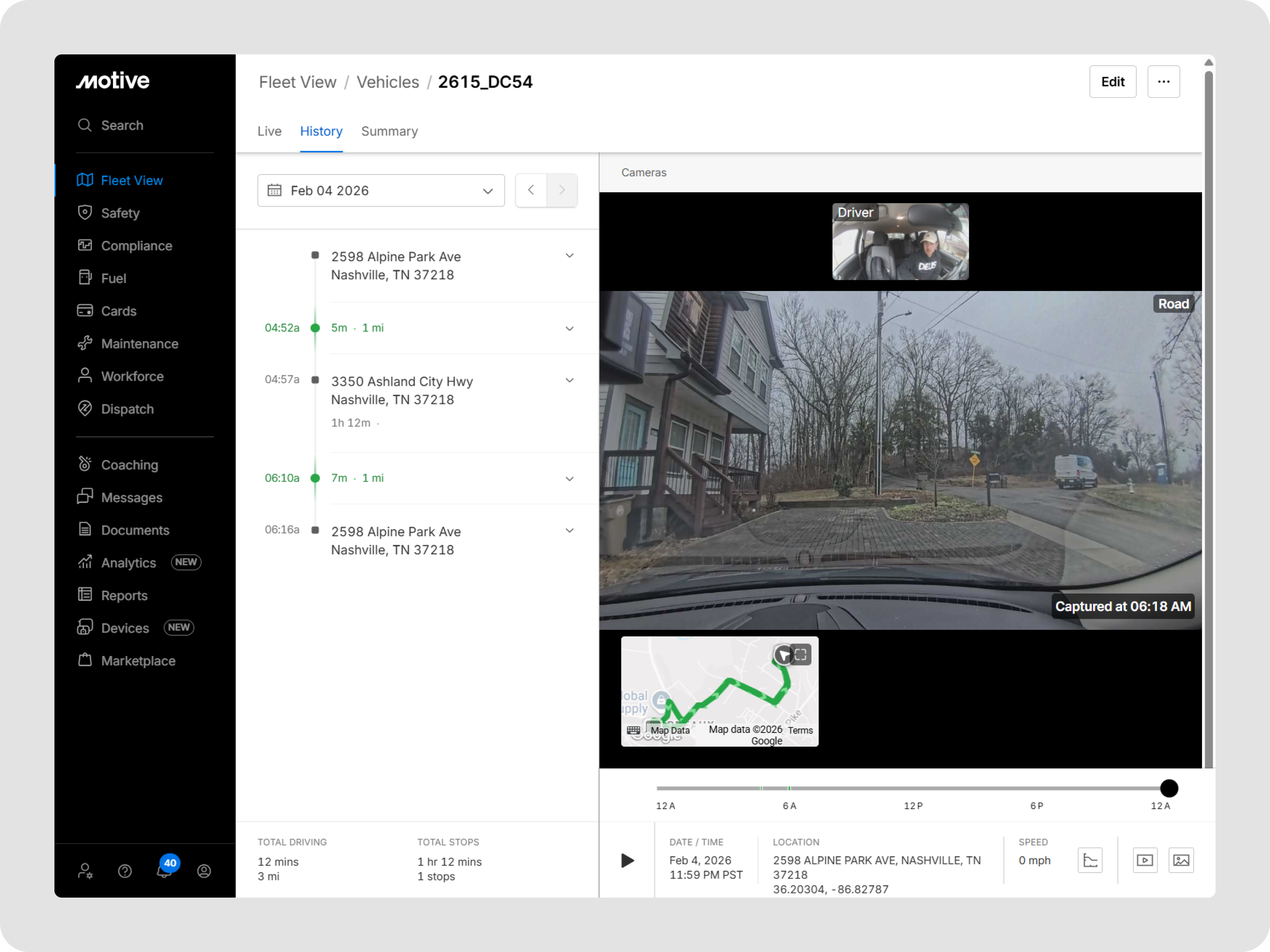Switch to the Summary tab
Image resolution: width=1270 pixels, height=952 pixels.
pos(389,131)
